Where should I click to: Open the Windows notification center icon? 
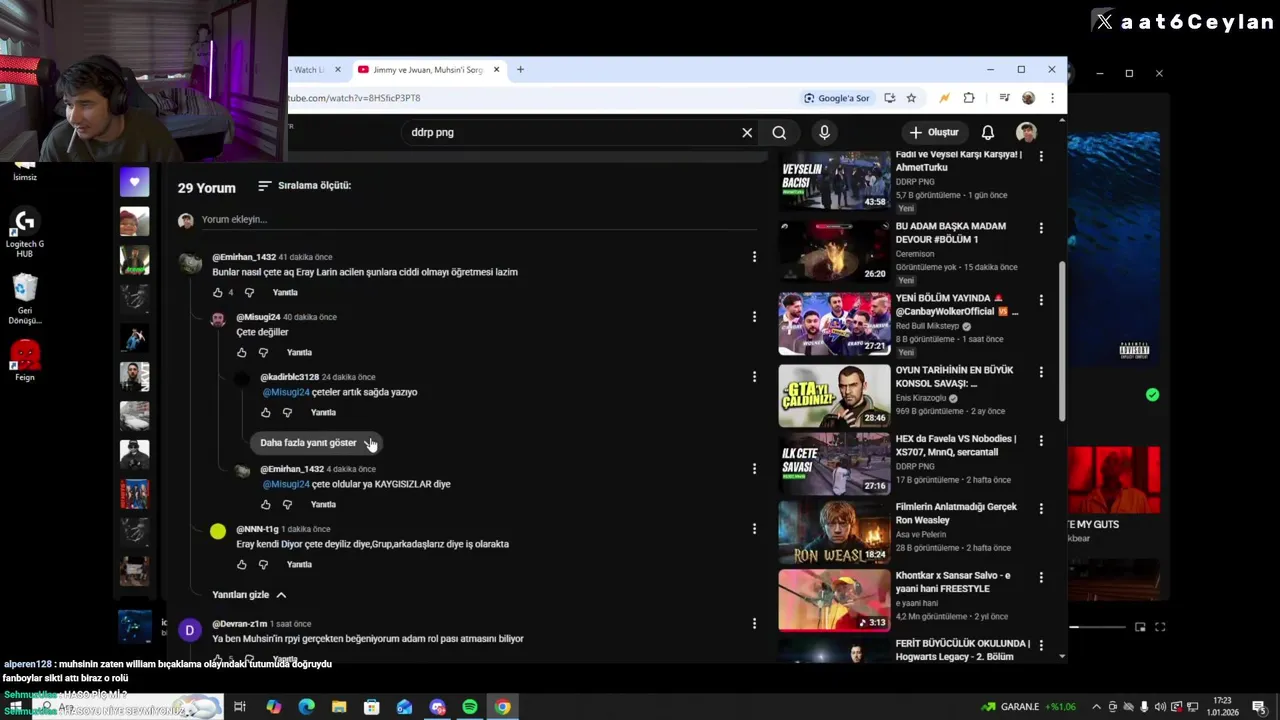[1258, 707]
